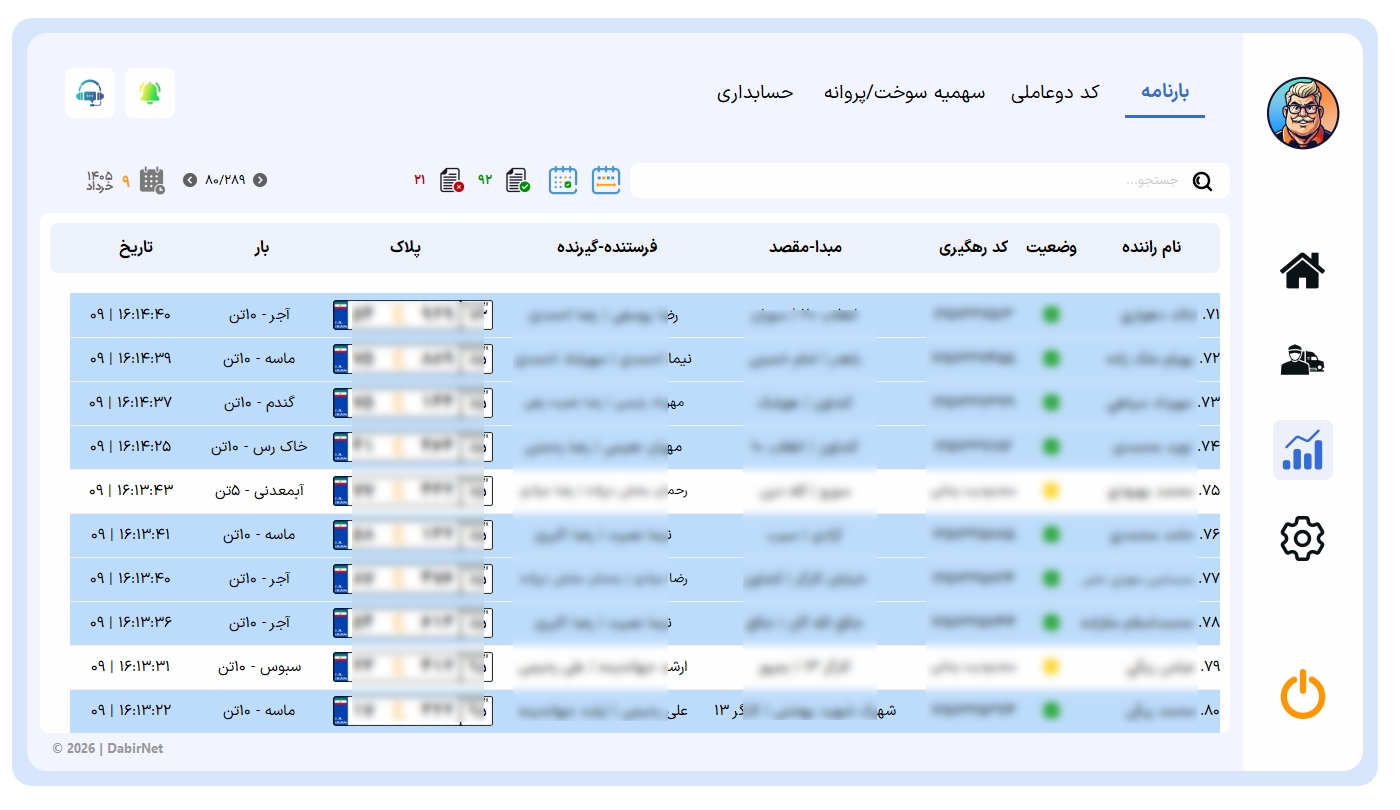Image resolution: width=1400 pixels, height=810 pixels.
Task: Click the timestamp ۱۶:۱۴:۴۰
Action: [x=144, y=315]
